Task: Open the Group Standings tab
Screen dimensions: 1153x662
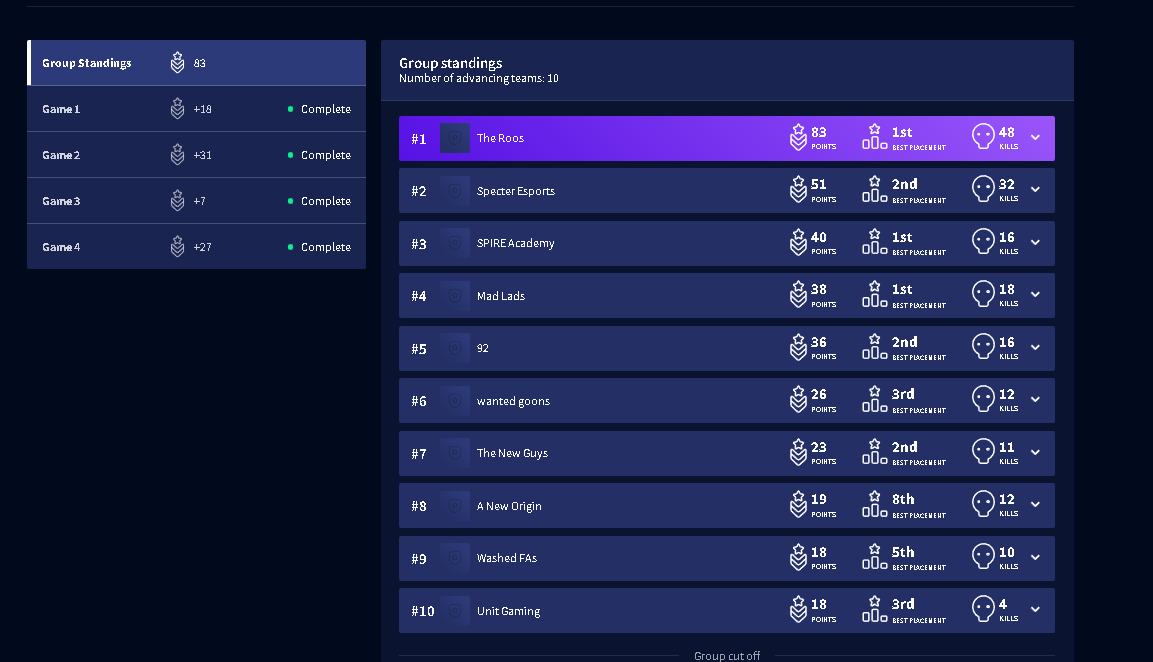Action: tap(196, 63)
